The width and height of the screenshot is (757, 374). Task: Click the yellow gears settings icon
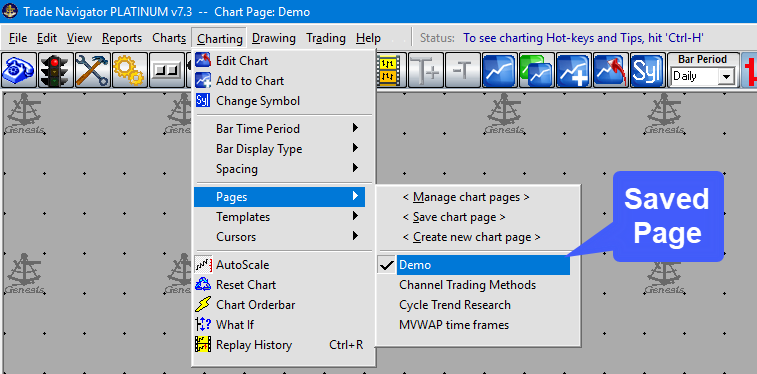(129, 70)
